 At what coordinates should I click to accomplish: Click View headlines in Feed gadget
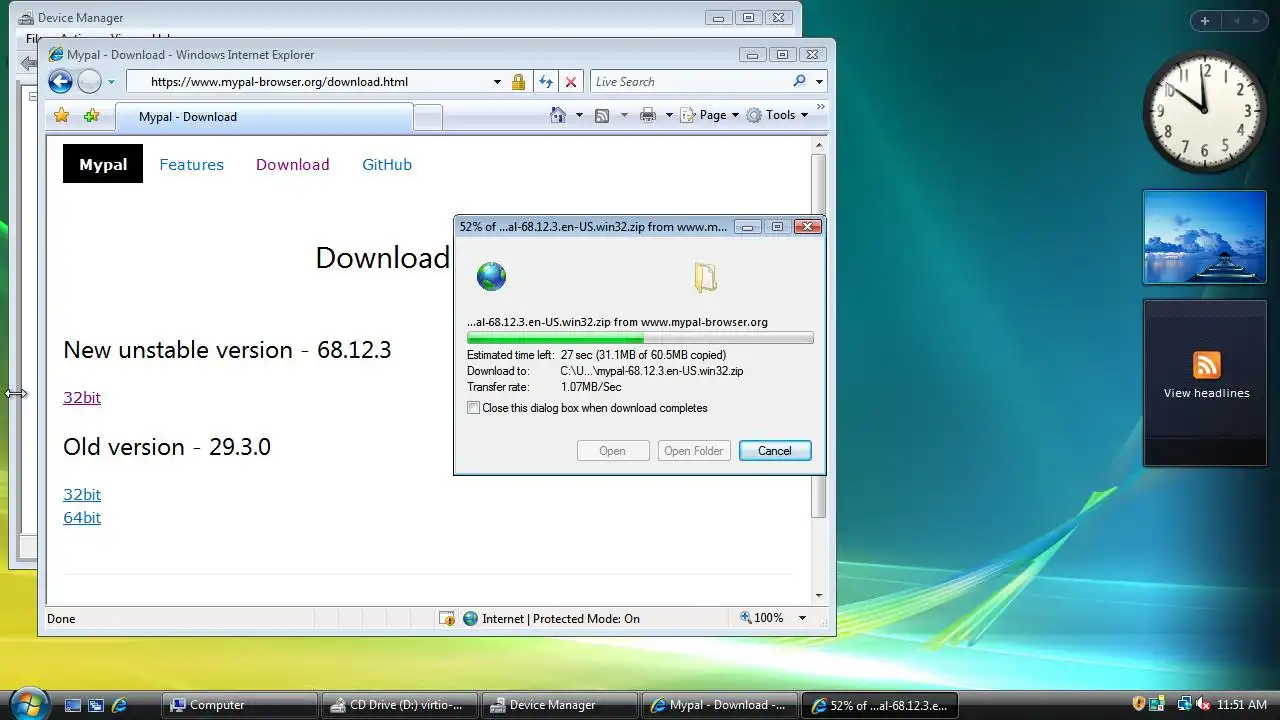(x=1206, y=393)
